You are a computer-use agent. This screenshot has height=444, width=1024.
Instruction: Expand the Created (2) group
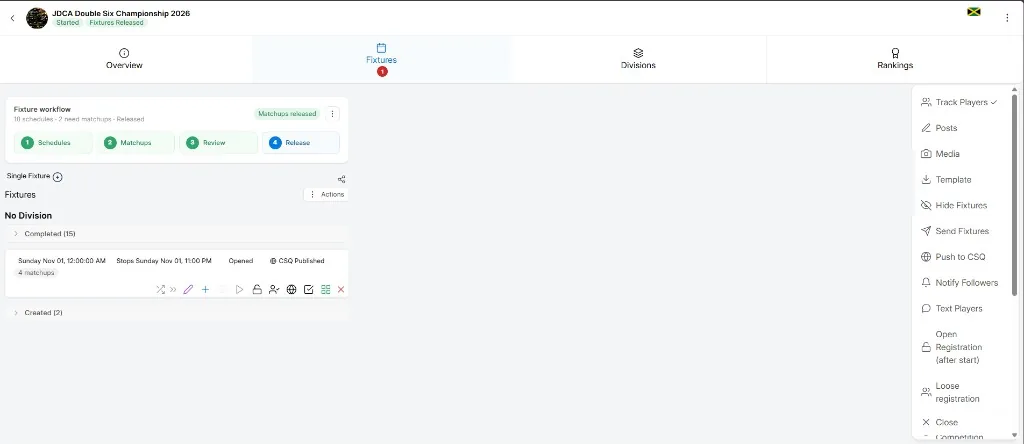(176, 313)
